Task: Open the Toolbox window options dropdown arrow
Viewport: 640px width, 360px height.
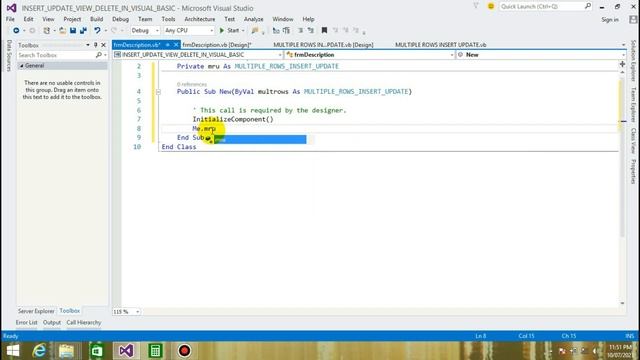Action: point(88,45)
